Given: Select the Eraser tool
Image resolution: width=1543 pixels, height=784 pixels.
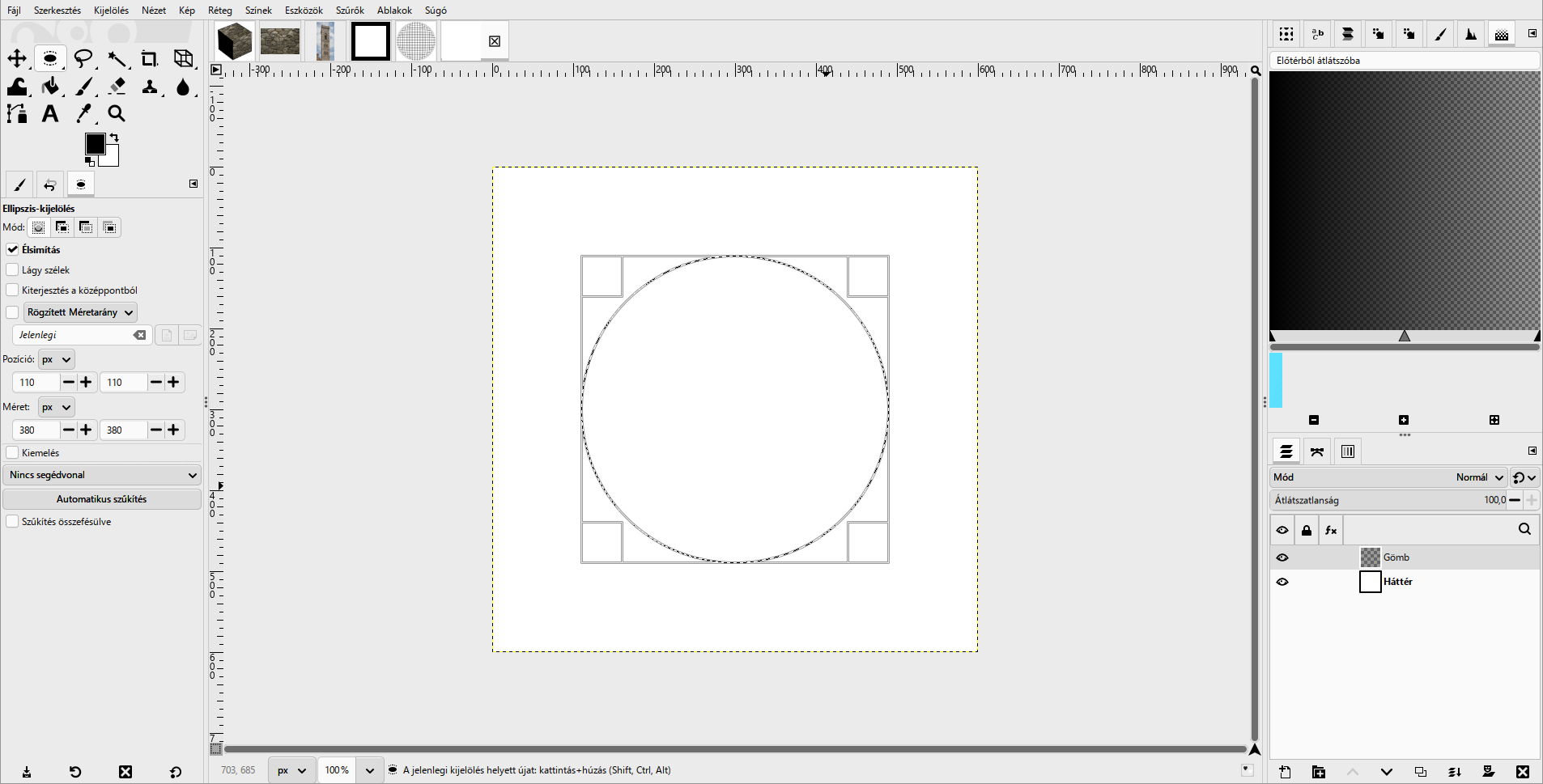Looking at the screenshot, I should 117,87.
